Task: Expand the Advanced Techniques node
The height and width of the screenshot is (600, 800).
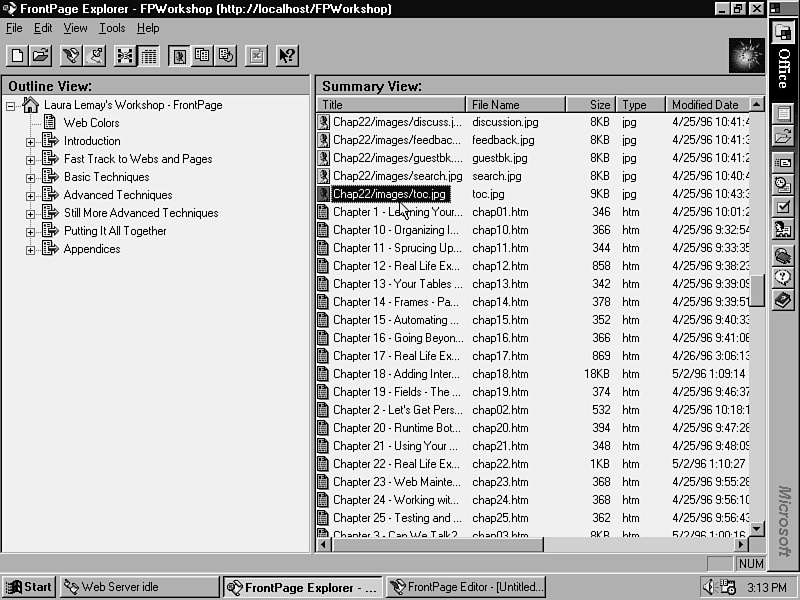Action: [30, 195]
